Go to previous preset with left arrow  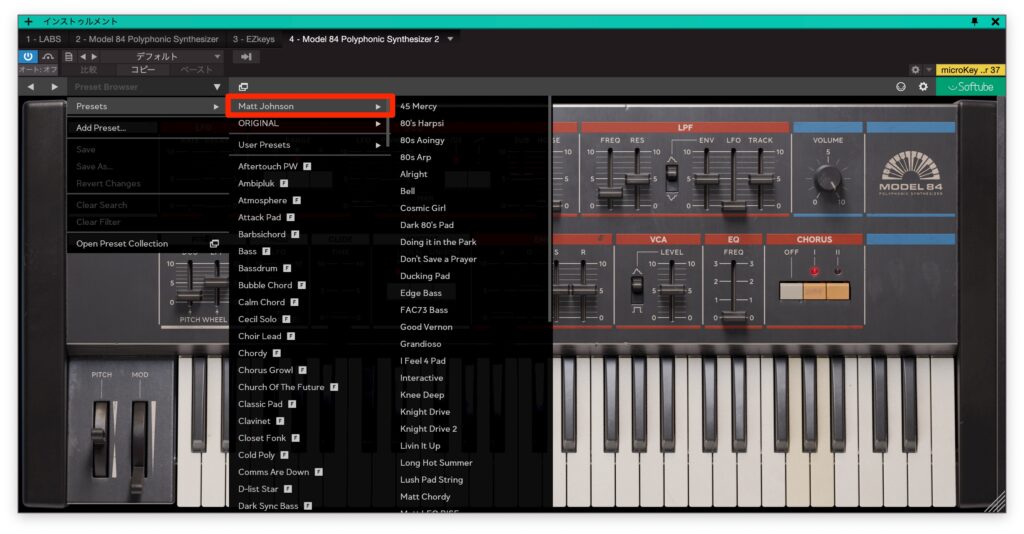coord(30,87)
